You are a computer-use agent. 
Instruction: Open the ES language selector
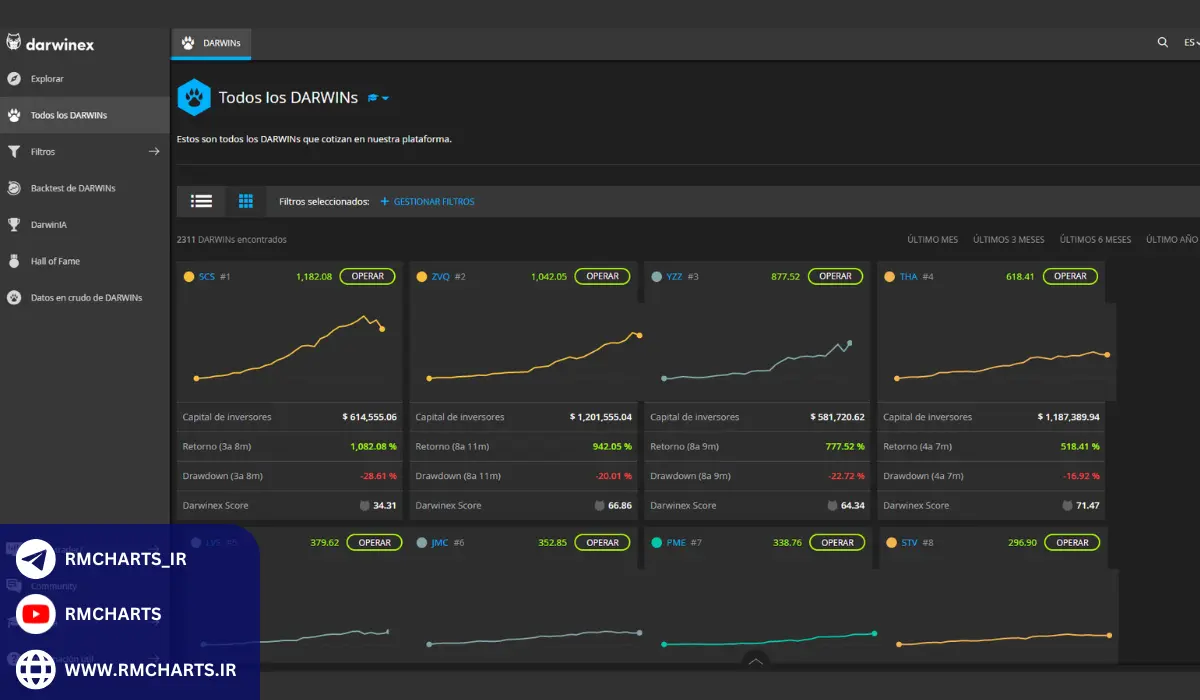tap(1191, 43)
